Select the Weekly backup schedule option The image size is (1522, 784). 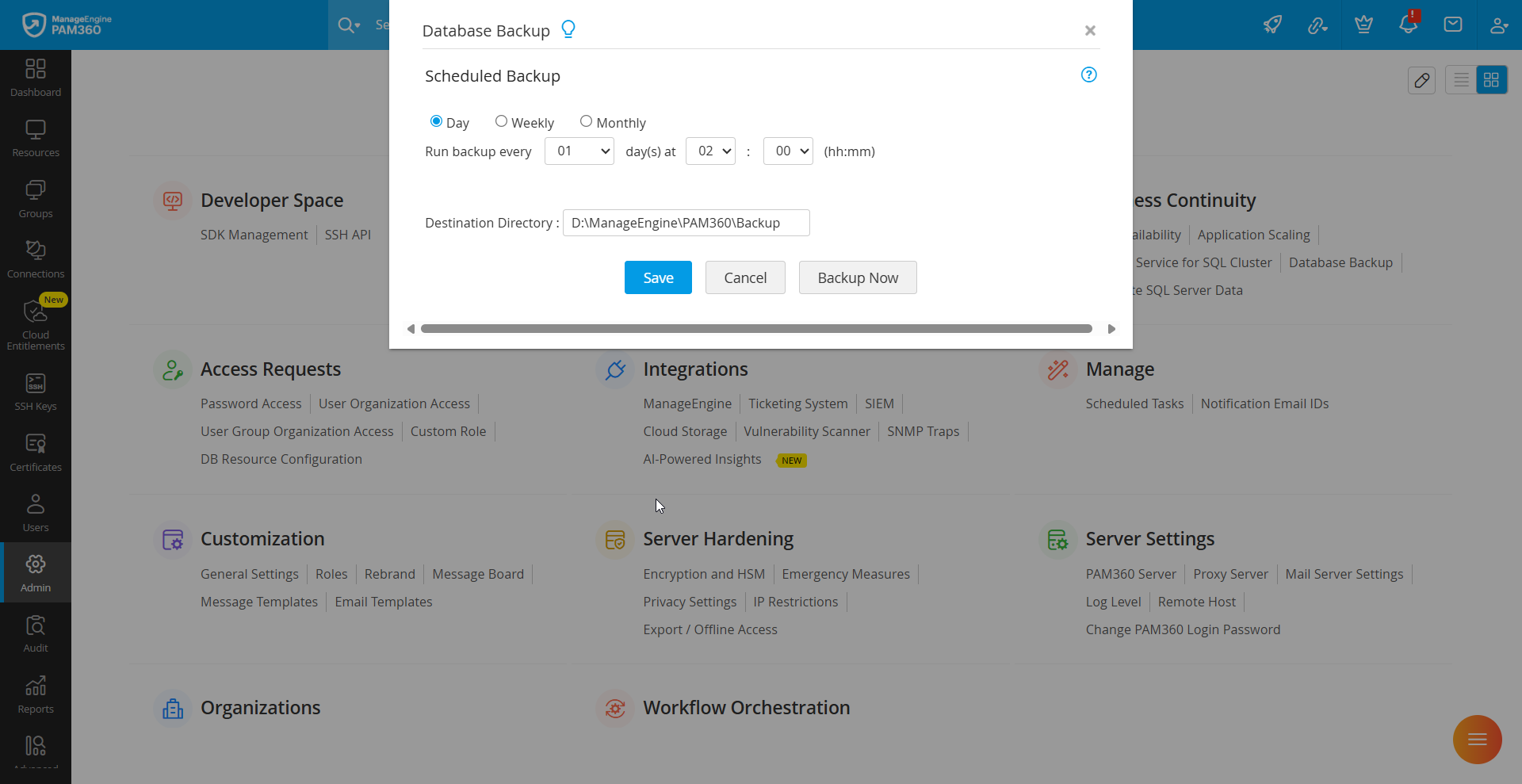click(501, 121)
